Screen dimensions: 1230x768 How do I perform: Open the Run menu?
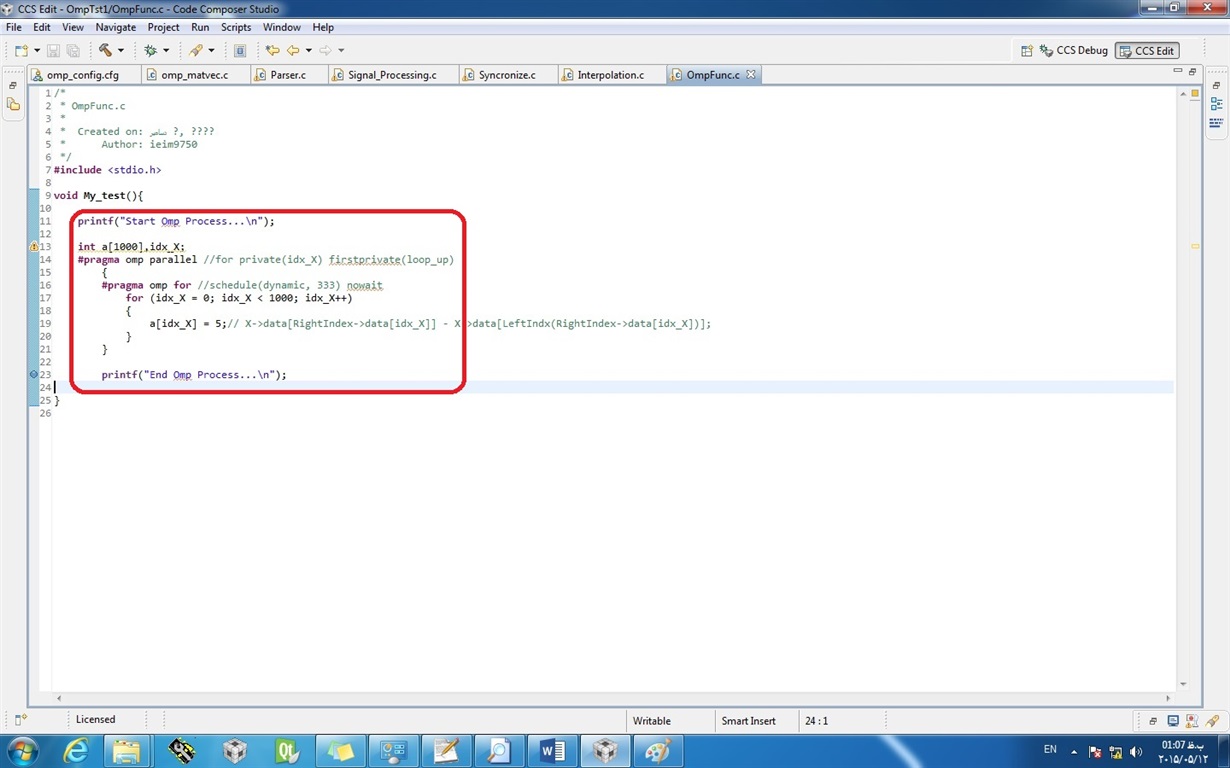point(200,27)
